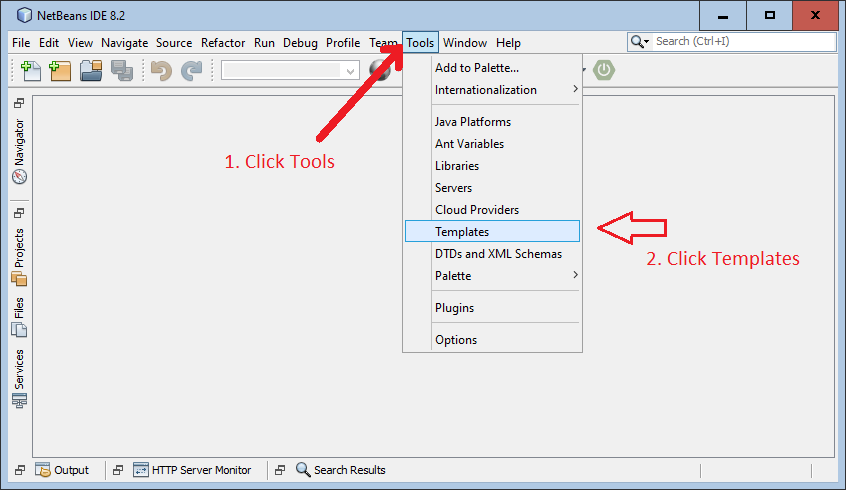Select Add to Palette... menu entry
This screenshot has height=491, width=847.
pyautogui.click(x=493, y=68)
